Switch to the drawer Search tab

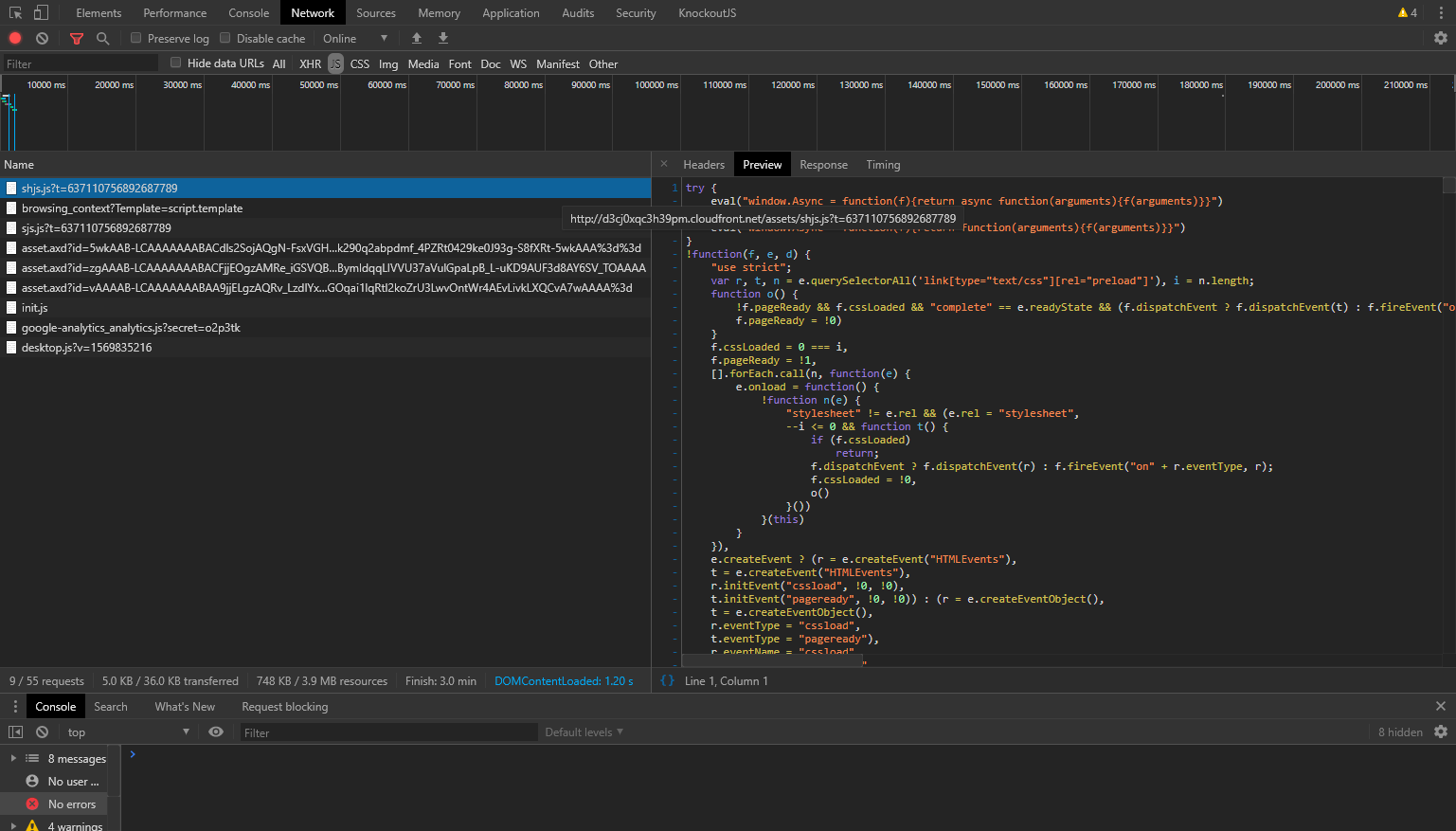[110, 706]
